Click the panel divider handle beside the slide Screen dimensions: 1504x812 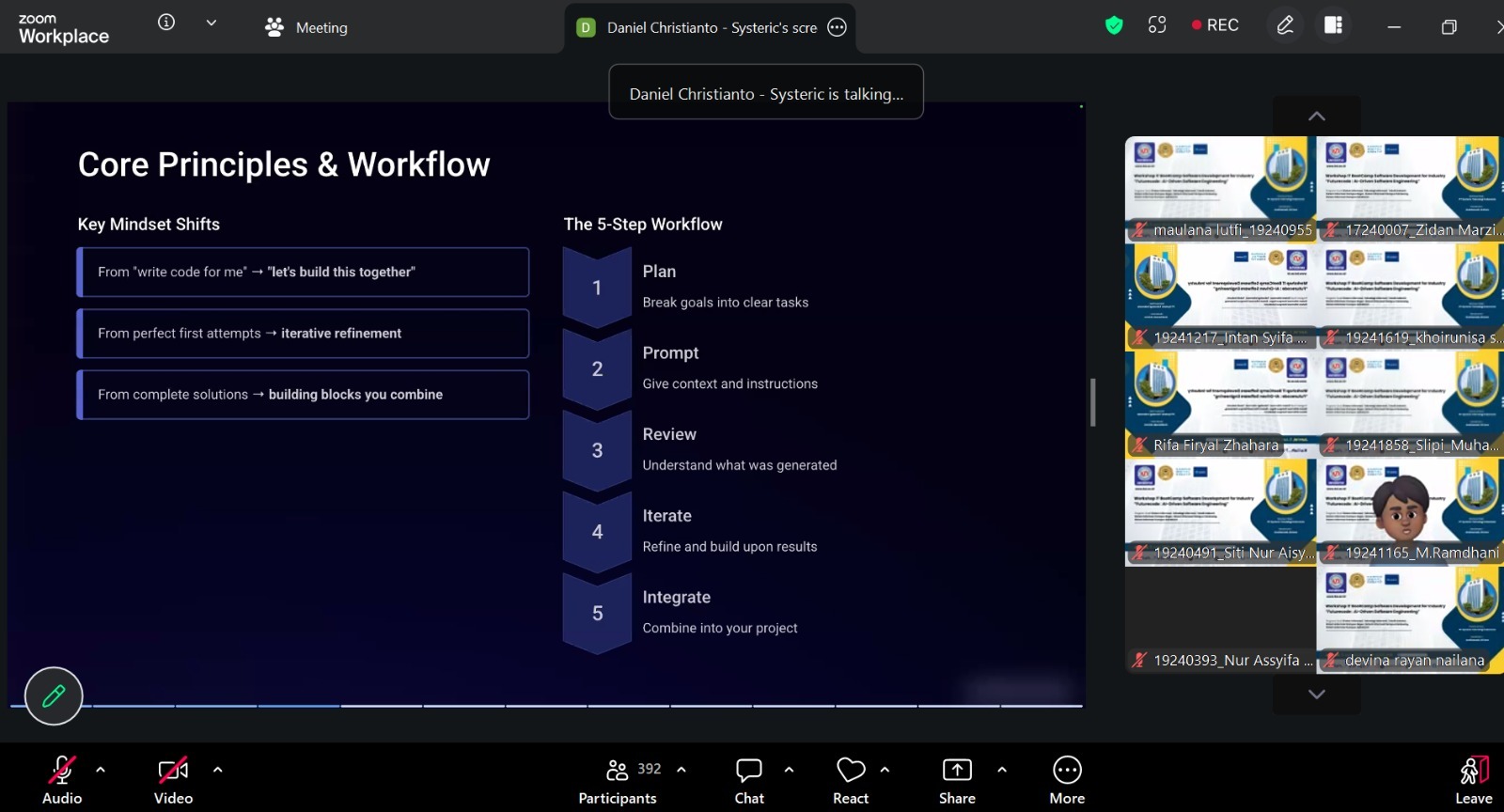pyautogui.click(x=1092, y=402)
